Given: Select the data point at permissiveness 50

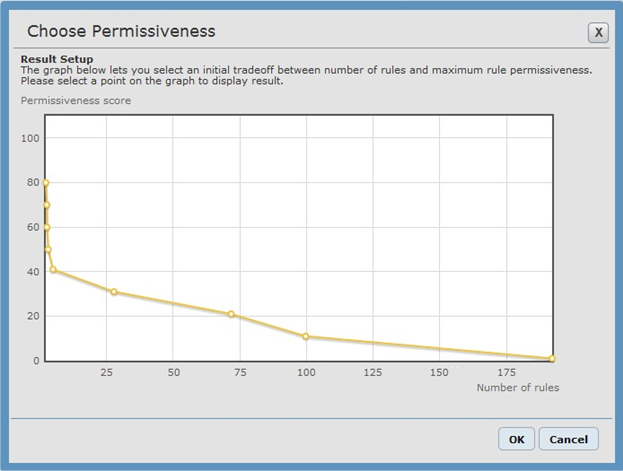Looking at the screenshot, I should [x=47, y=249].
